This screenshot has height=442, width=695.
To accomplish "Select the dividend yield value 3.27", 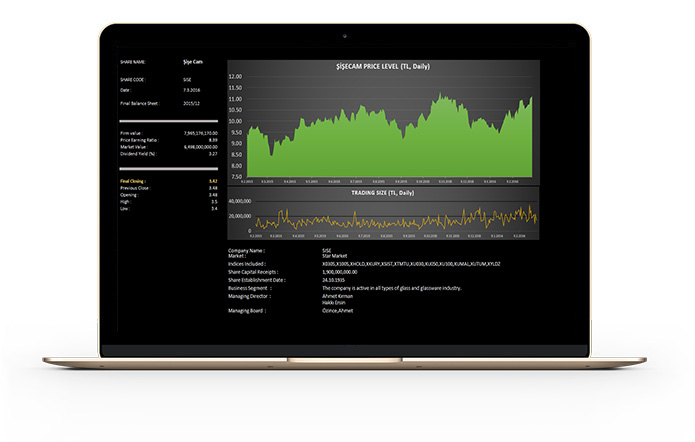I will tap(213, 154).
